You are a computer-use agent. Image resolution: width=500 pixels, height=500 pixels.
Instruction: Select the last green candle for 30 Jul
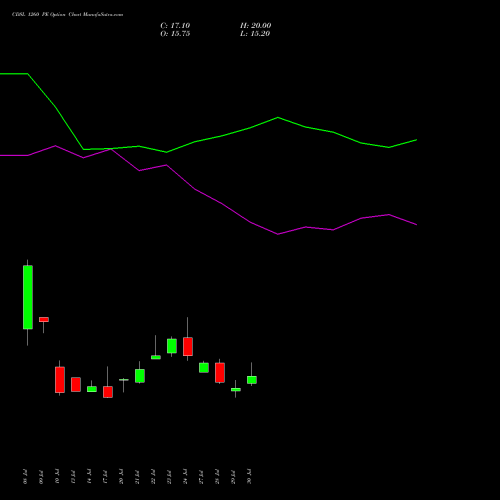252,380
